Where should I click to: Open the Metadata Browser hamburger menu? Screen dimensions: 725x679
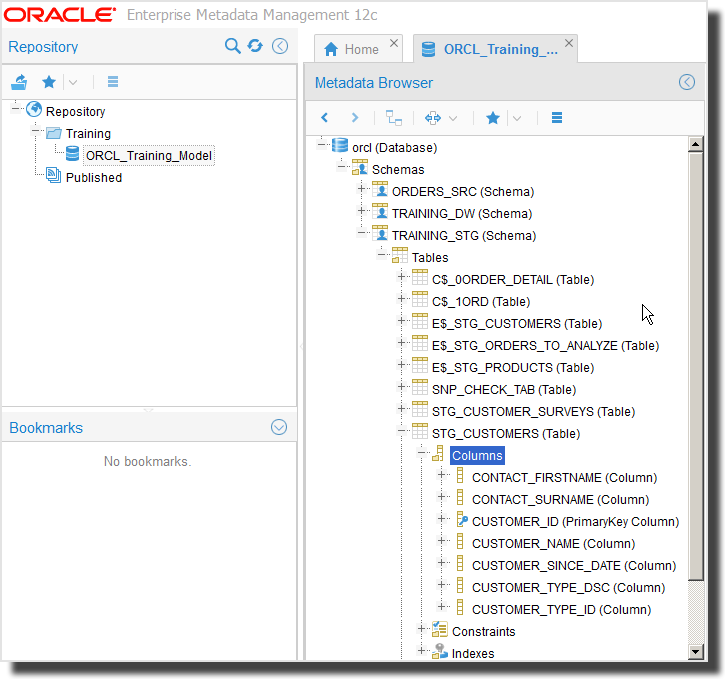(x=557, y=118)
